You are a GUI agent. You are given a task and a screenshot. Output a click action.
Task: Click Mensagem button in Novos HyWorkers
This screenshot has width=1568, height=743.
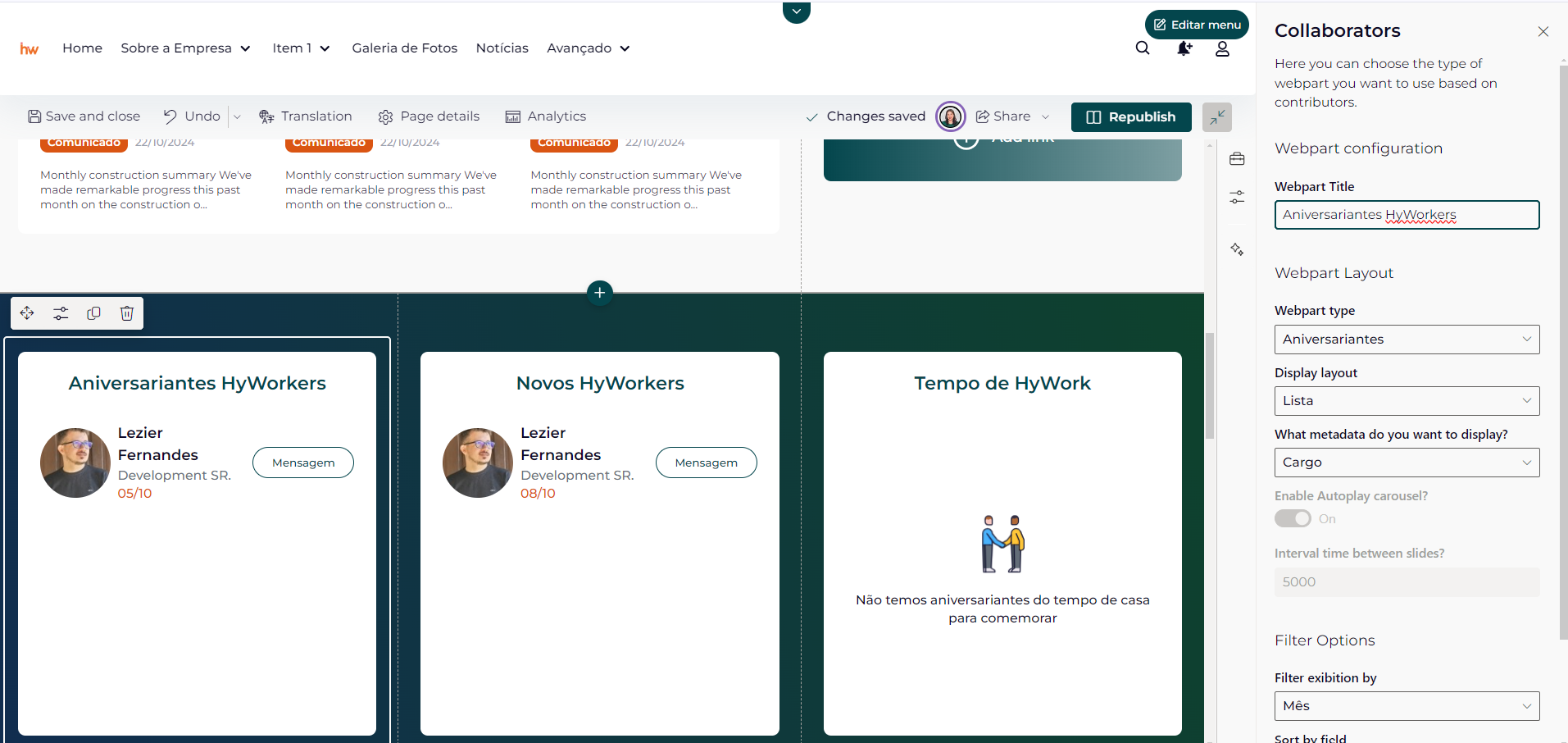(706, 463)
